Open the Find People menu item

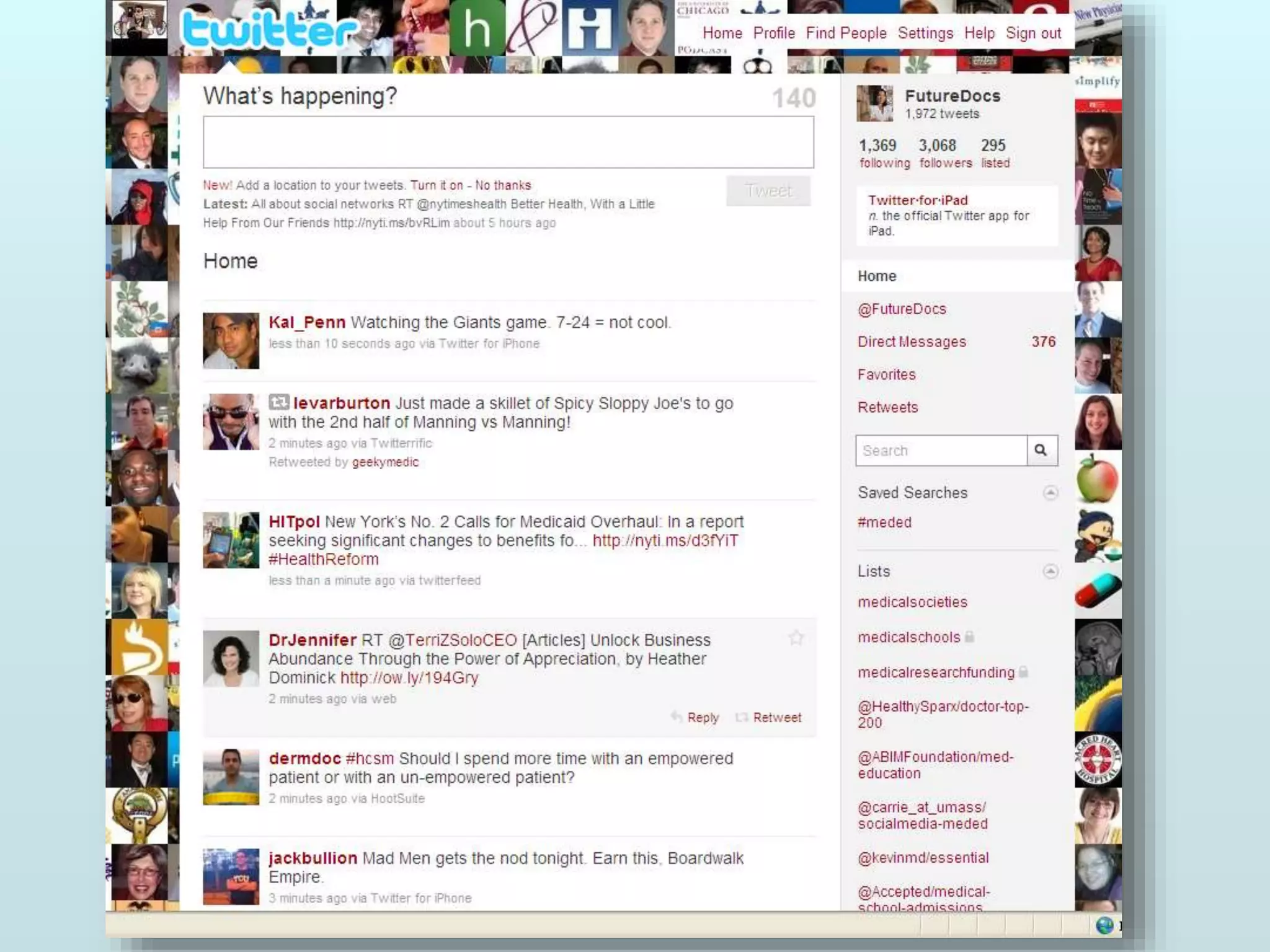point(846,33)
